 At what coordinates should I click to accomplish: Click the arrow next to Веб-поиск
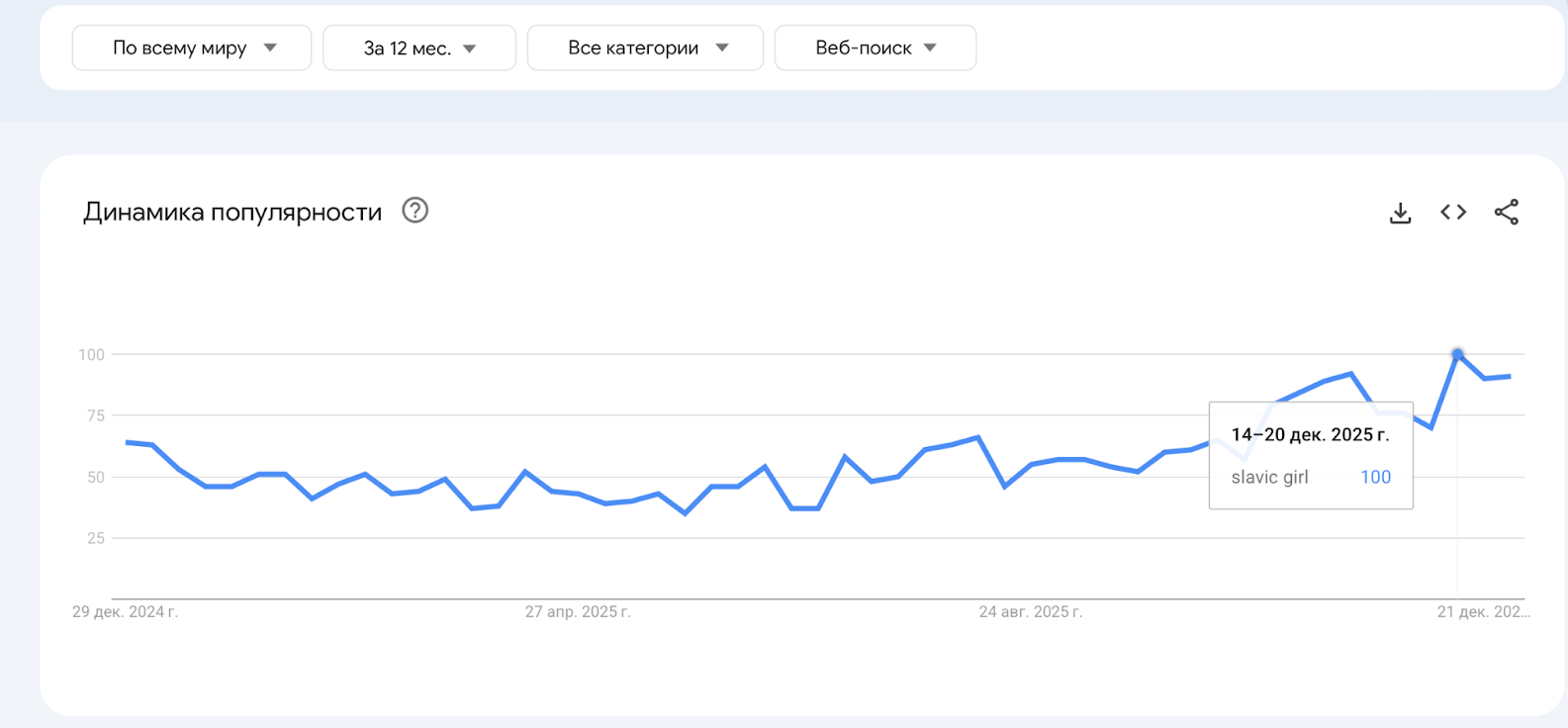(930, 47)
